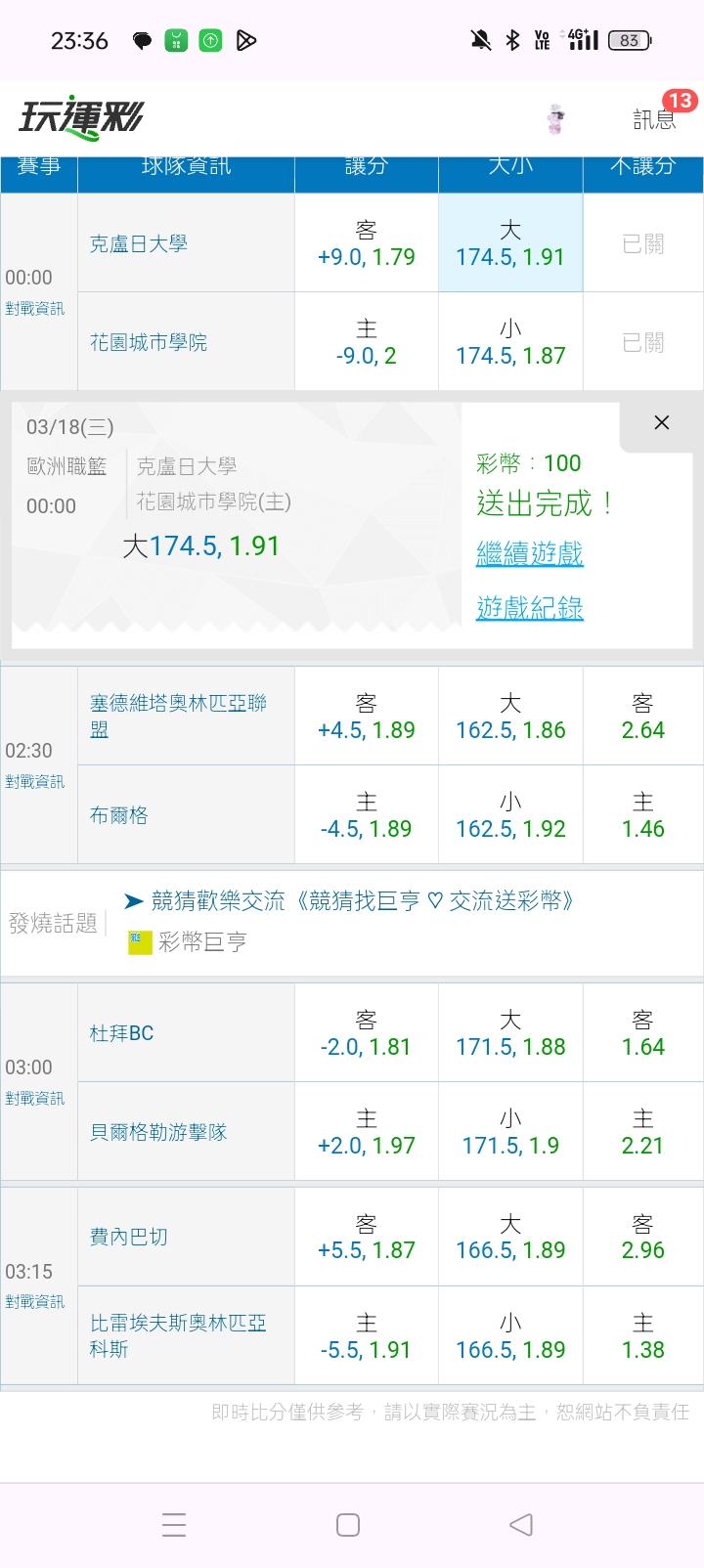
Task: Open 對戰資訊 for the 03:15 match
Action: (x=35, y=1302)
